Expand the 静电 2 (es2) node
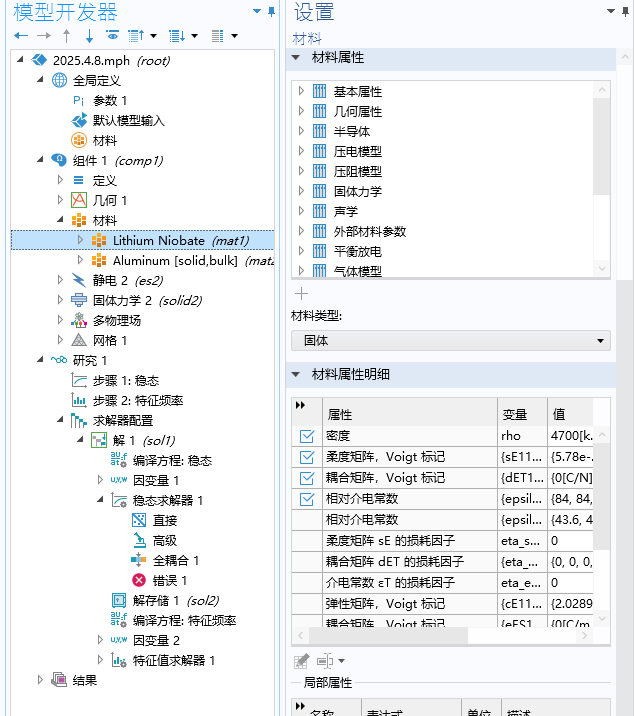The height and width of the screenshot is (716, 634). (x=60, y=279)
